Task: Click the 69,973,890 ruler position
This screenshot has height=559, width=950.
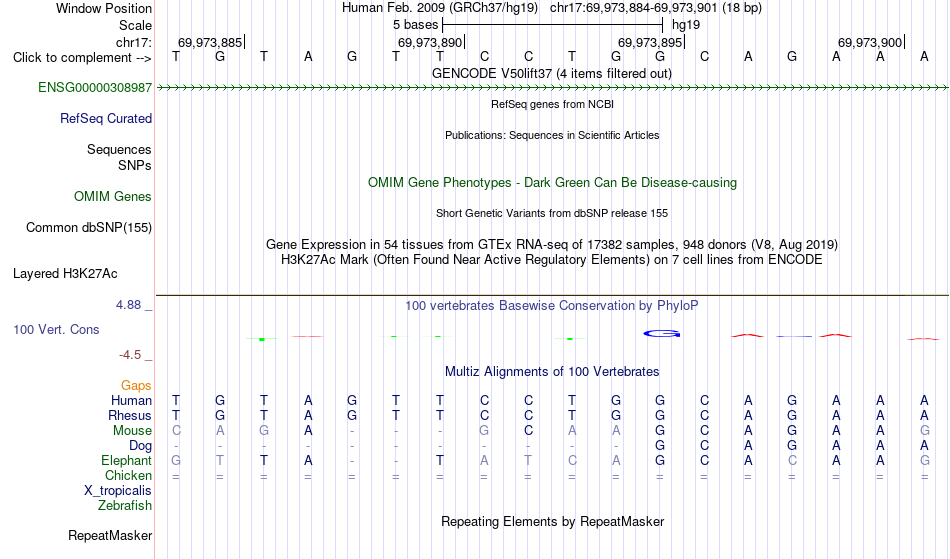Action: click(x=430, y=42)
